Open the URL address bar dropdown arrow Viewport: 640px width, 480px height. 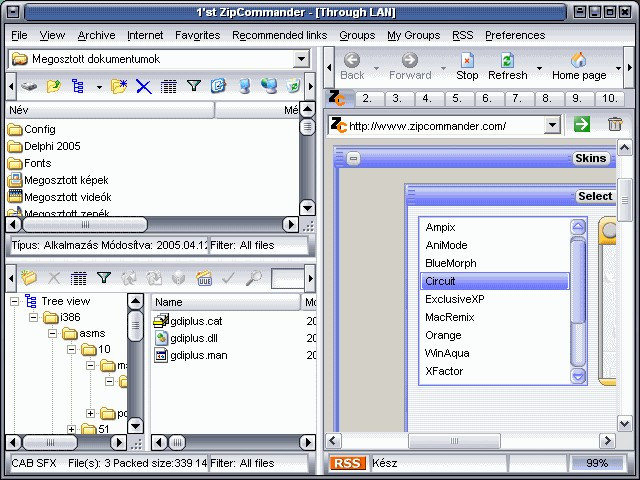pyautogui.click(x=552, y=125)
